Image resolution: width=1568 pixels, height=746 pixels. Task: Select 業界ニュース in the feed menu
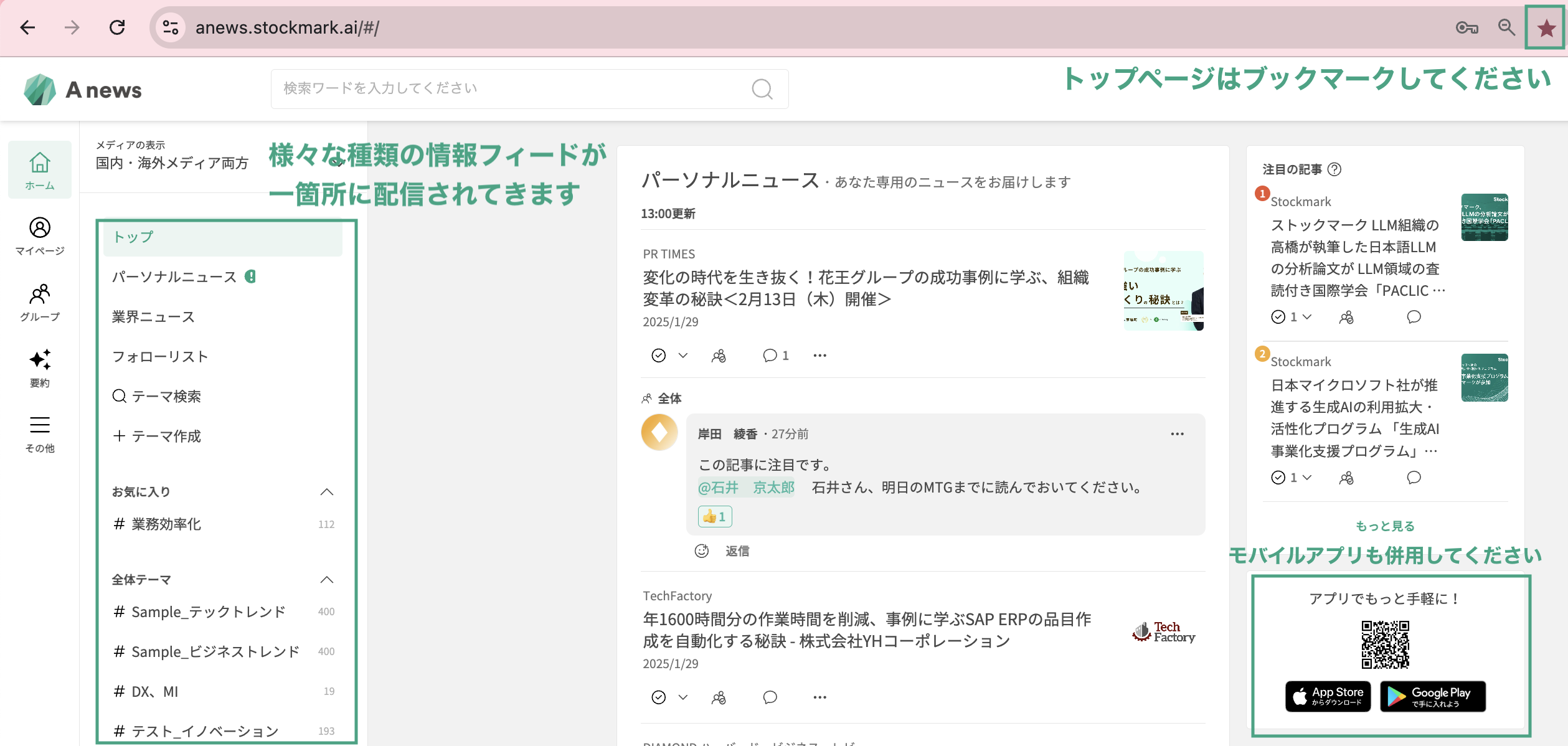(153, 317)
